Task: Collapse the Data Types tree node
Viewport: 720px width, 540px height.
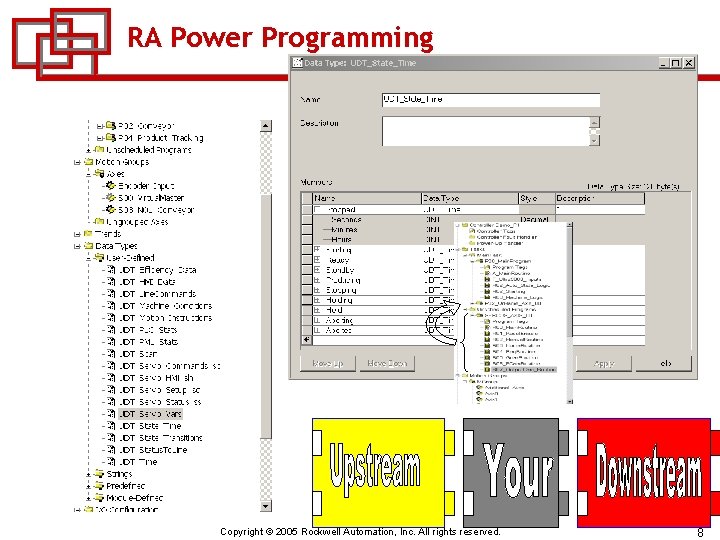Action: click(x=77, y=246)
